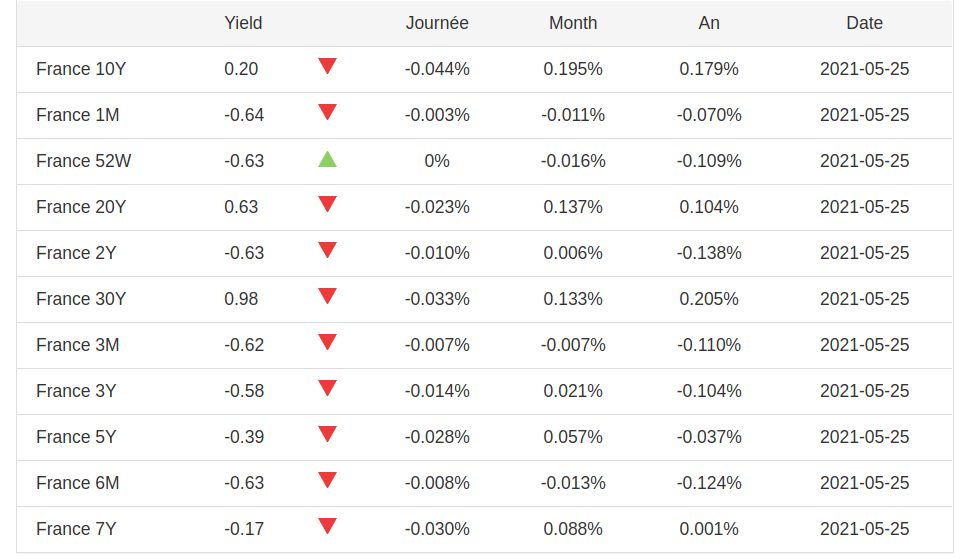976x559 pixels.
Task: Click the France 7Y yearly change 0.001%
Action: [x=709, y=529]
